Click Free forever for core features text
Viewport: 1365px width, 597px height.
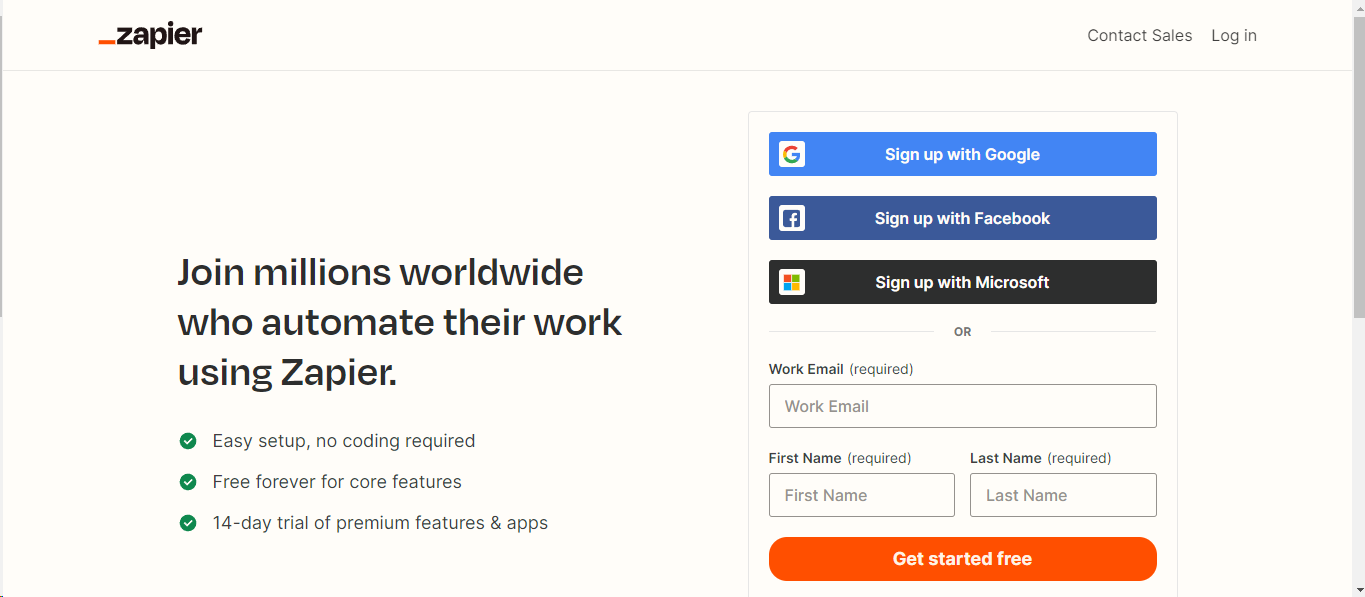coord(337,482)
